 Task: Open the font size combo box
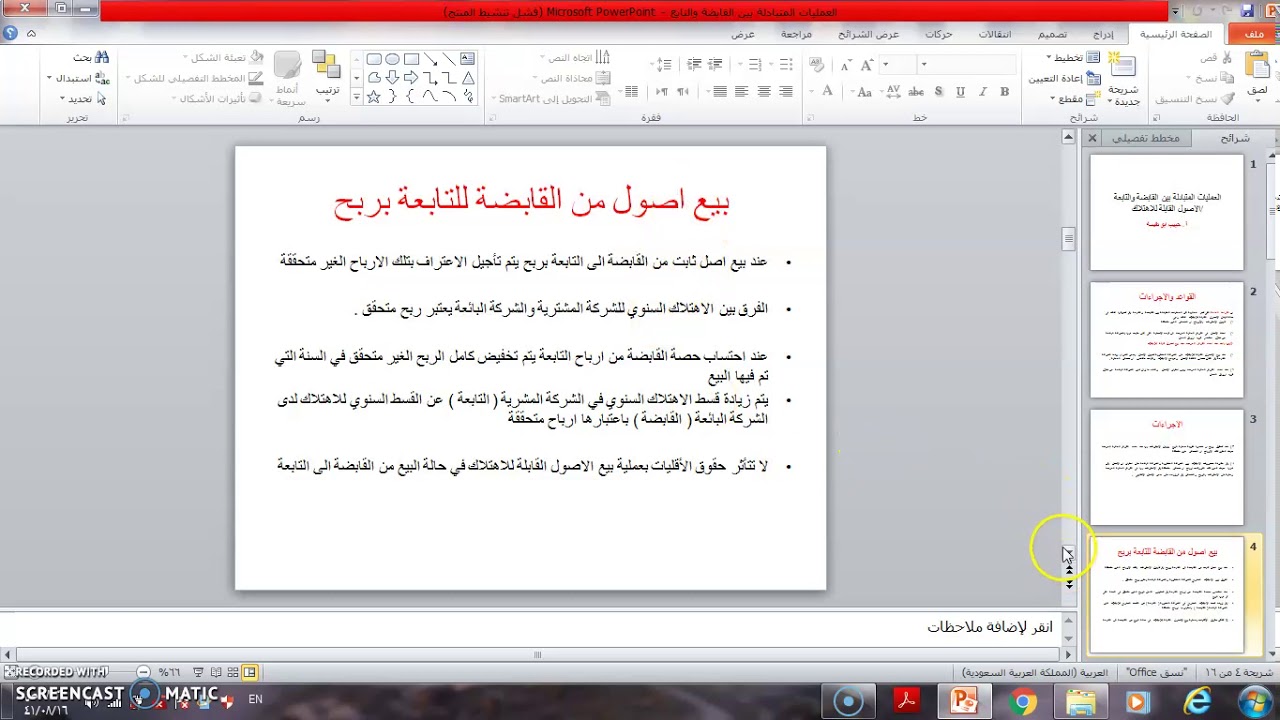pos(900,64)
